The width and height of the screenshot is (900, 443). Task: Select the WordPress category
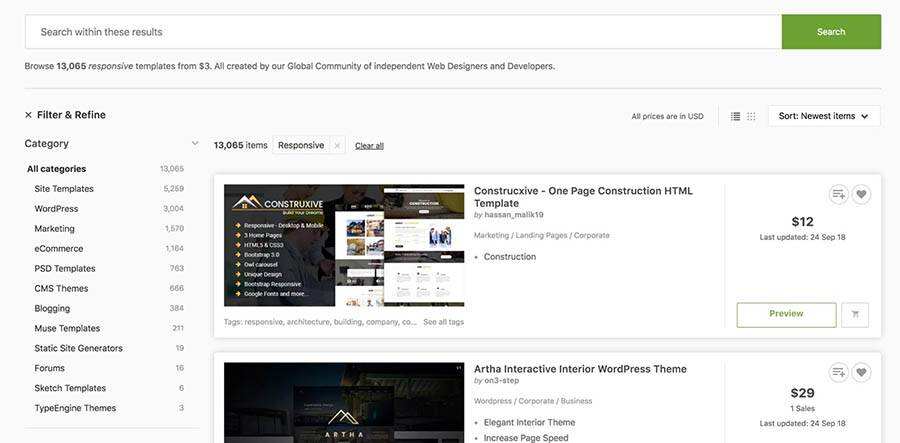tap(56, 209)
